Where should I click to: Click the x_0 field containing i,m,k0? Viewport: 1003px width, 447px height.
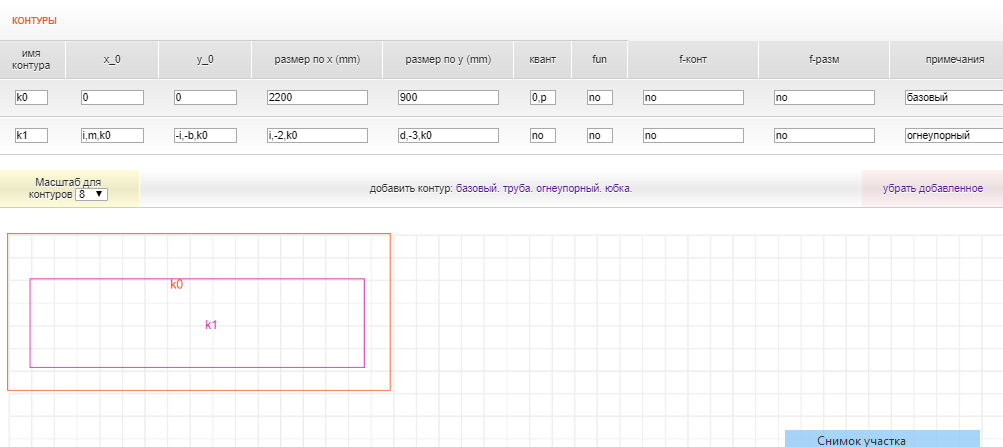pyautogui.click(x=112, y=135)
